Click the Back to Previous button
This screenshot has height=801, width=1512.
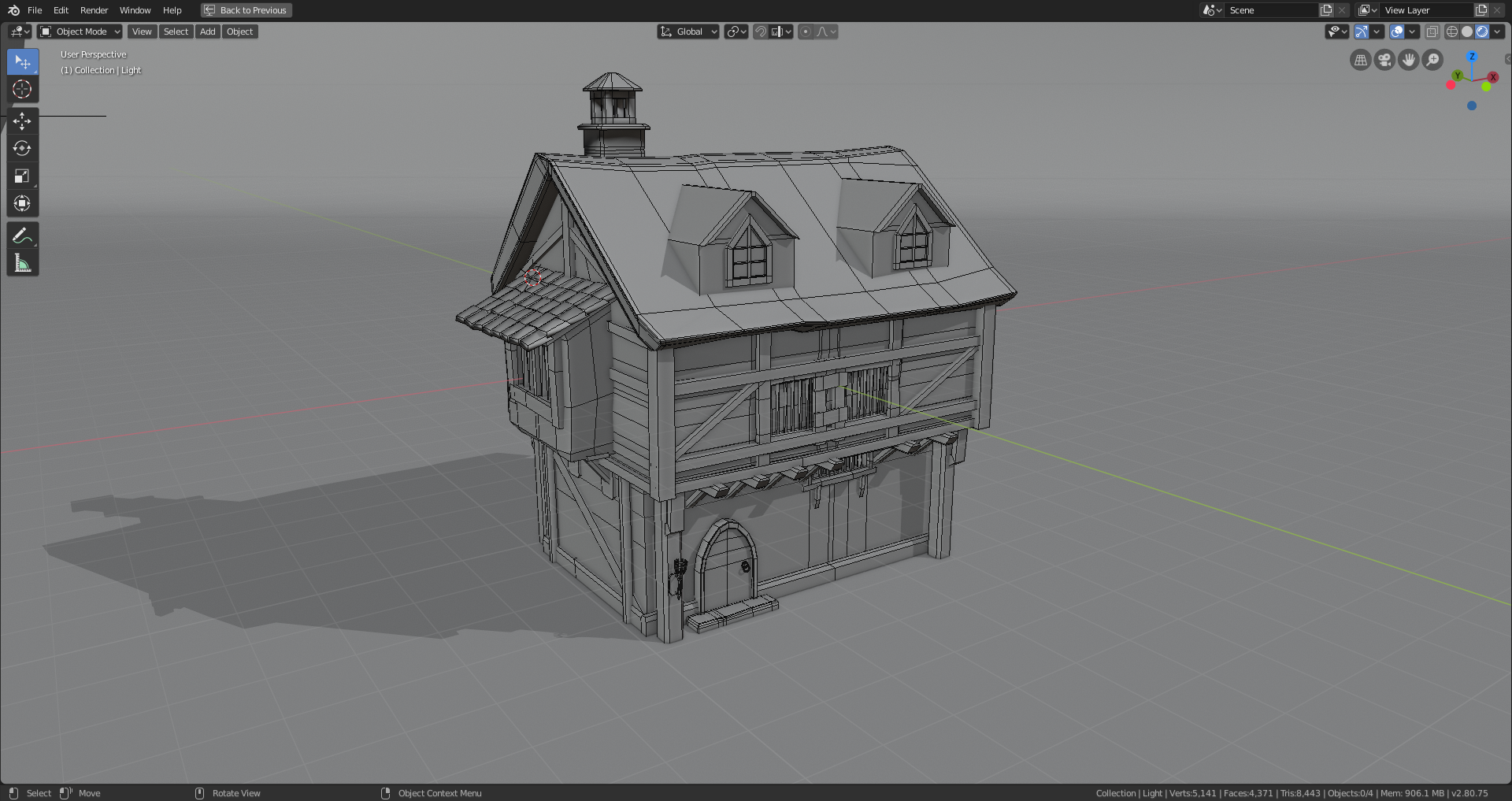tap(246, 10)
